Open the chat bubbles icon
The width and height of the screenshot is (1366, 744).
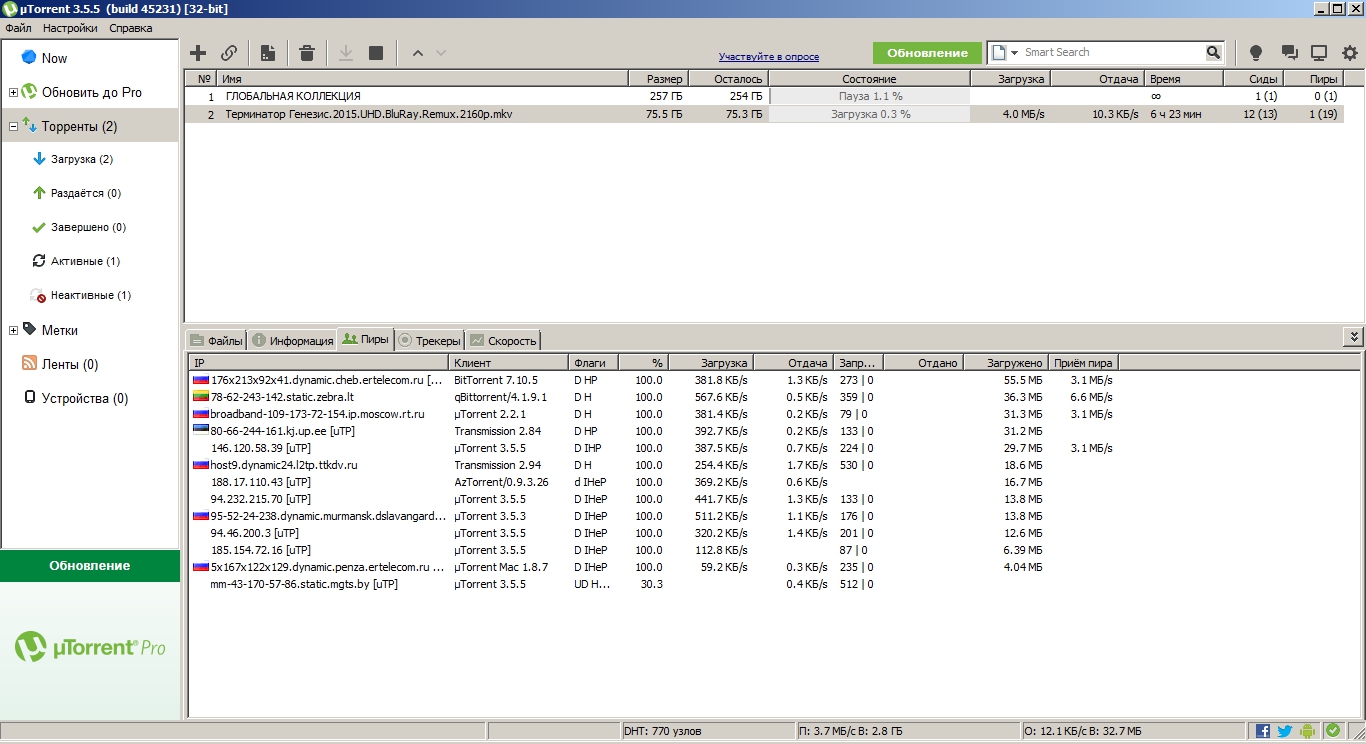[1289, 53]
